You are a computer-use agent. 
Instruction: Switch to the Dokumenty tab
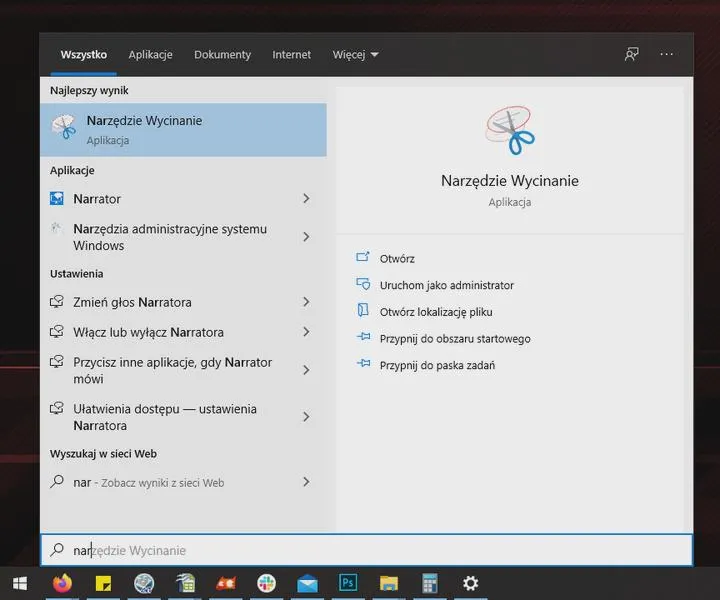[222, 55]
